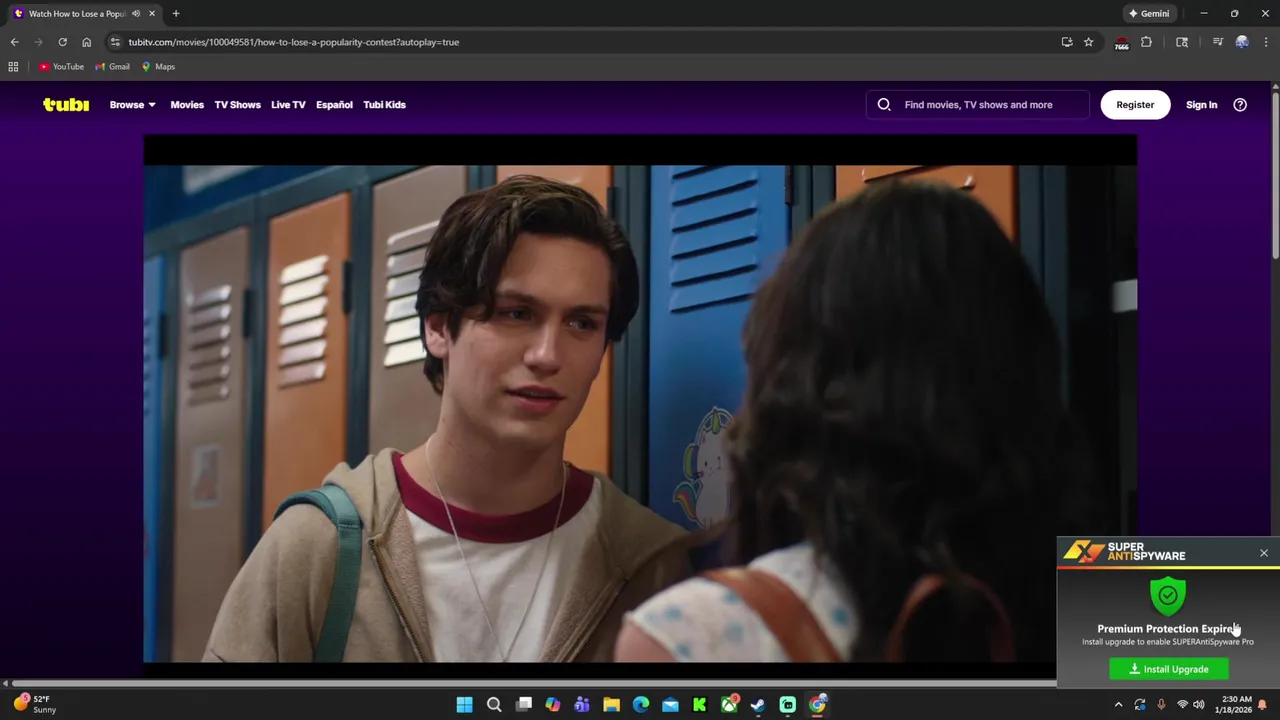Reload the current page
Image resolution: width=1280 pixels, height=720 pixels.
pyautogui.click(x=62, y=42)
